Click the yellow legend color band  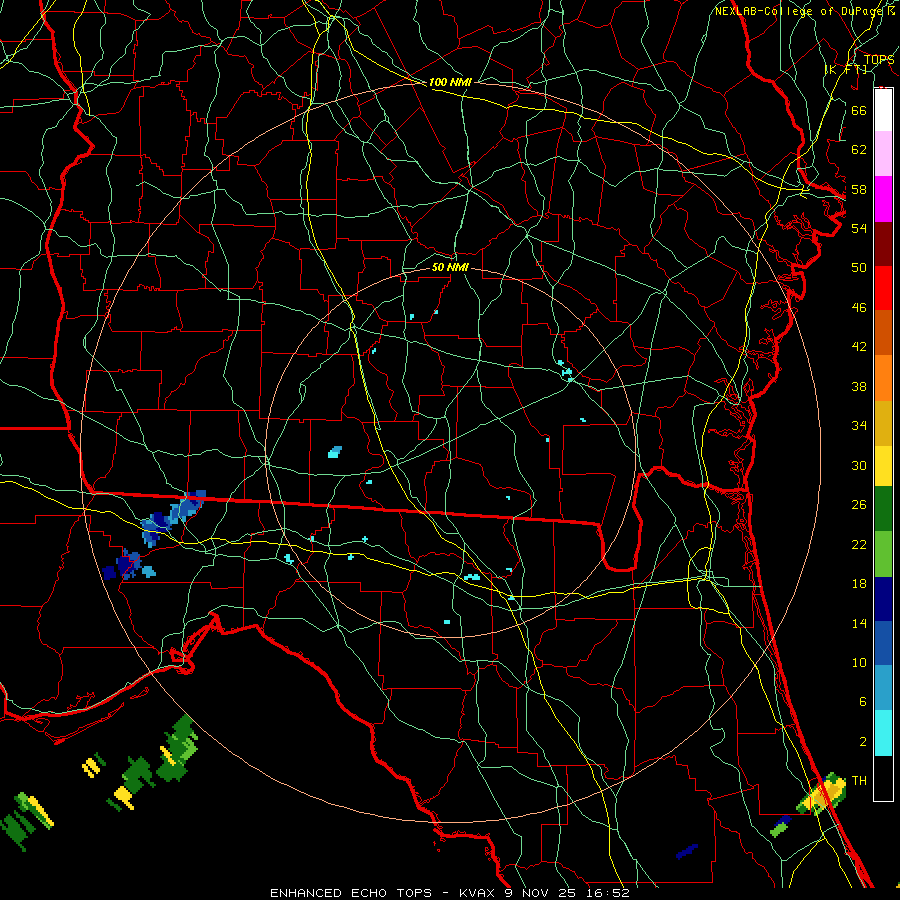click(x=883, y=465)
